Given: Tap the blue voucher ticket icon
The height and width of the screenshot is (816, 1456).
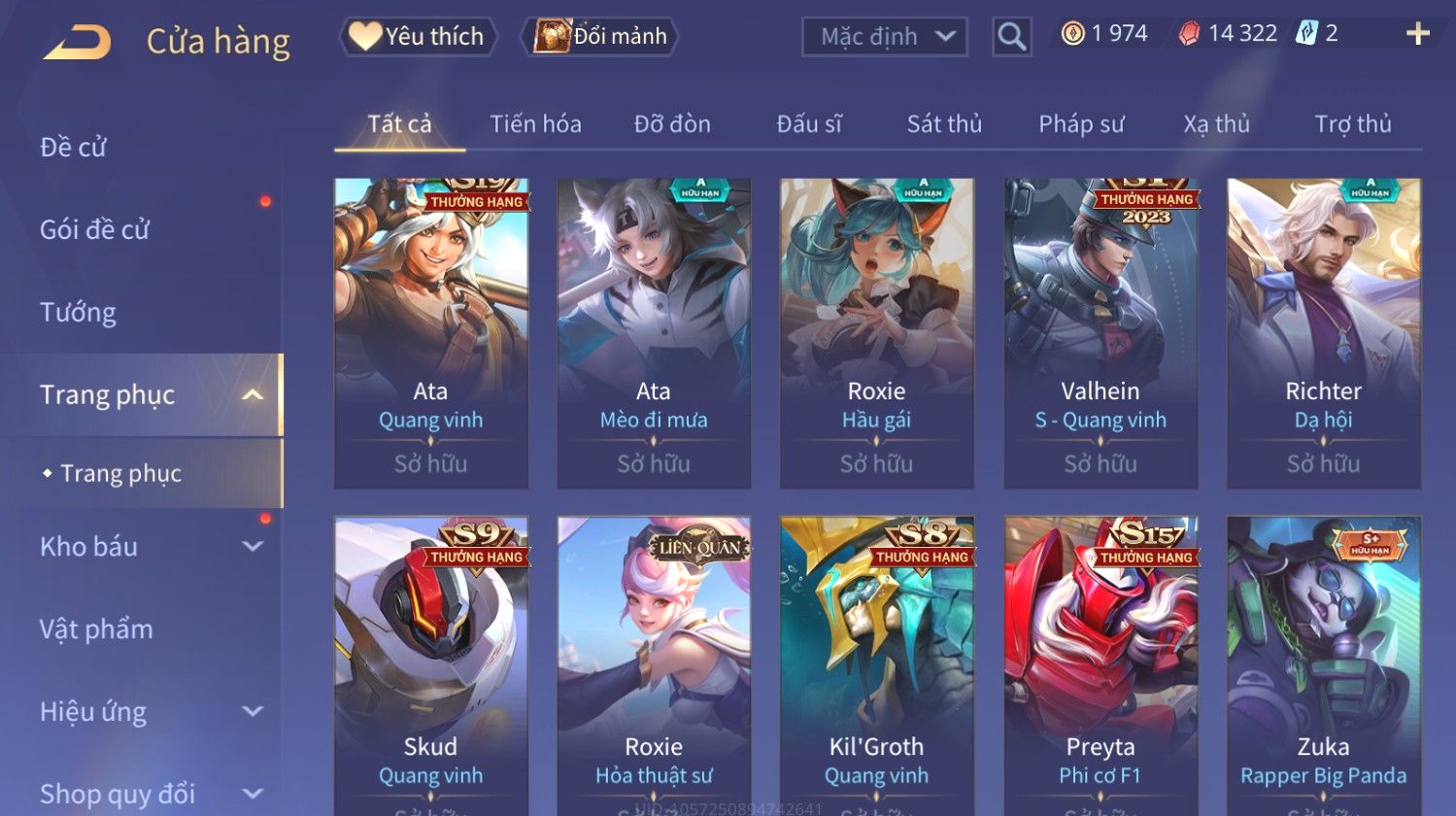Looking at the screenshot, I should 1306,34.
